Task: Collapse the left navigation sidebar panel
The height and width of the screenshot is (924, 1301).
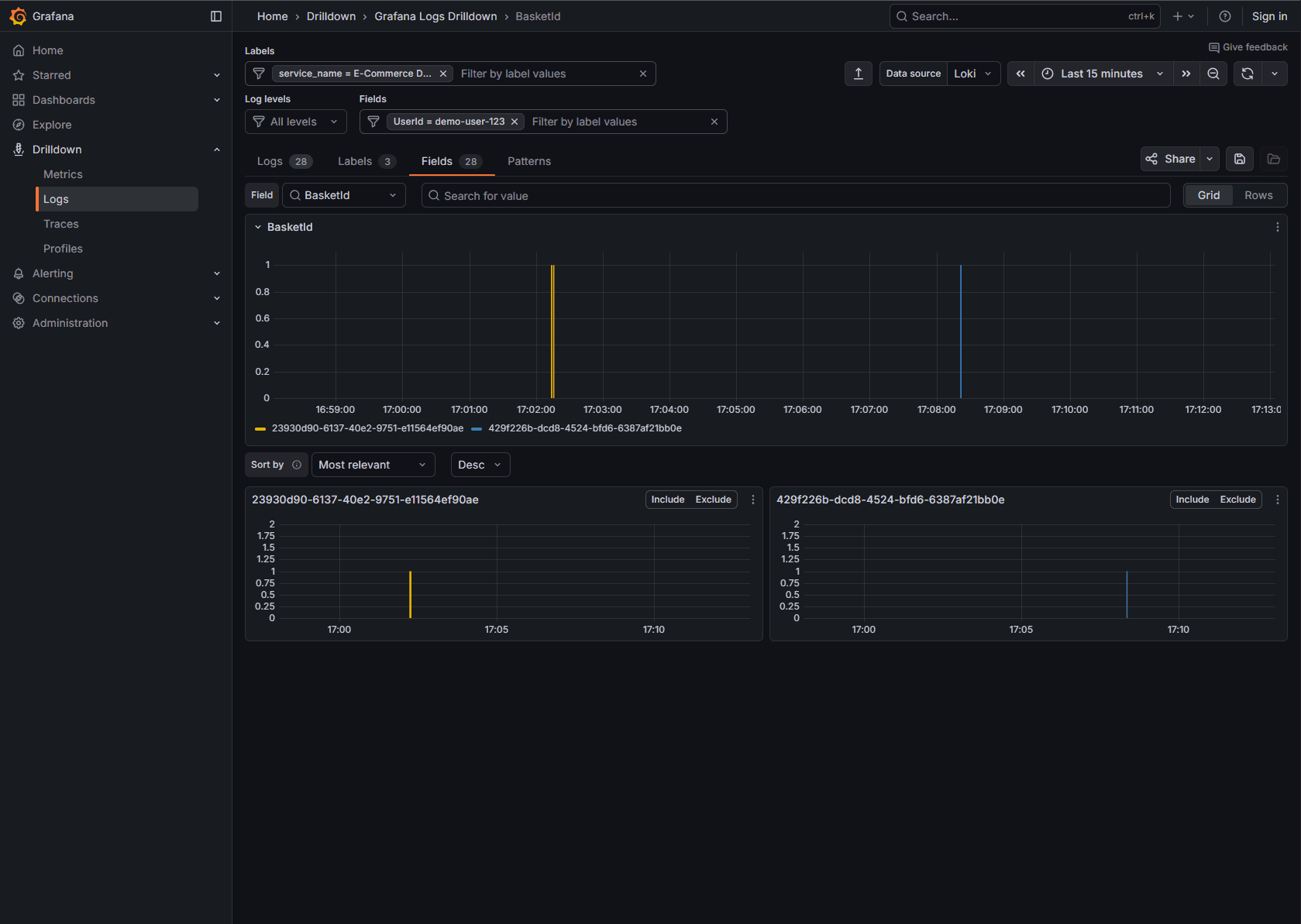Action: pos(215,15)
